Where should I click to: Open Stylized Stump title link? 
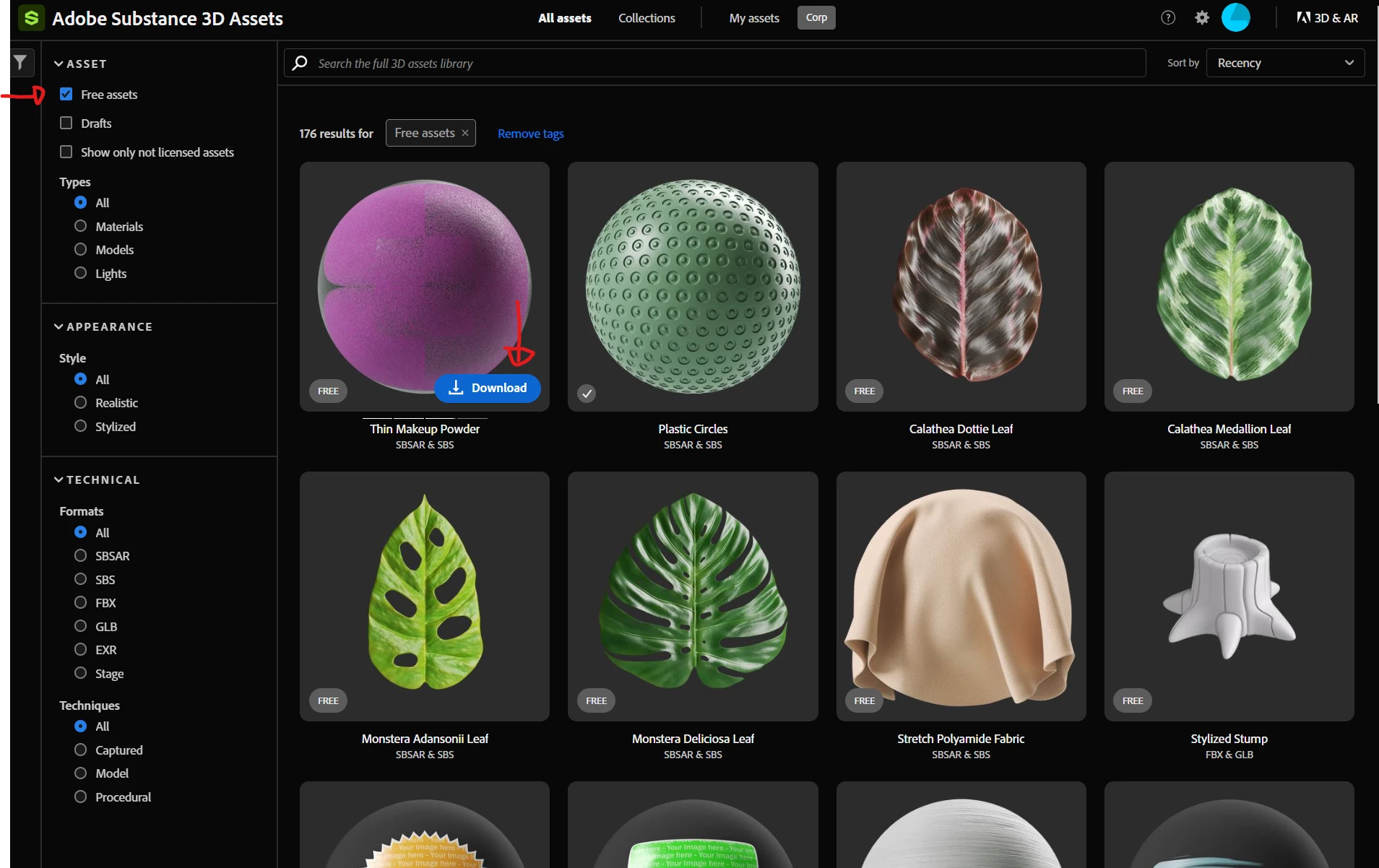point(1229,739)
